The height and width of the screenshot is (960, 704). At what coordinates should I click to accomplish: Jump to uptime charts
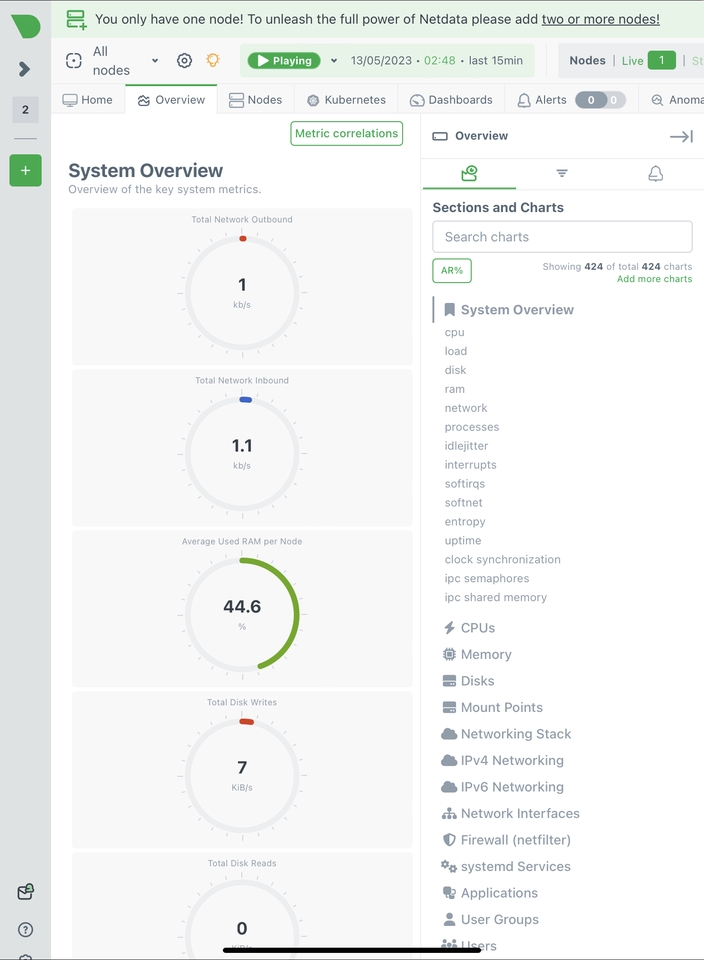pyautogui.click(x=463, y=541)
